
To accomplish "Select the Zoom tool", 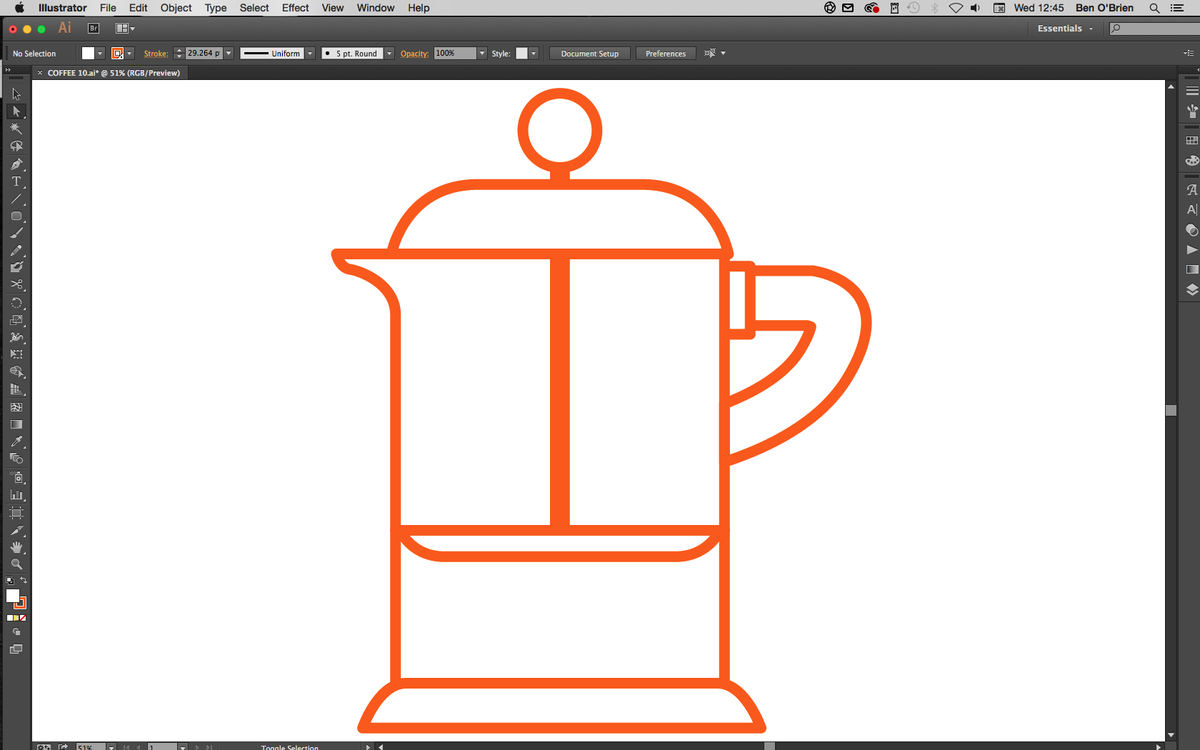I will click(x=16, y=564).
